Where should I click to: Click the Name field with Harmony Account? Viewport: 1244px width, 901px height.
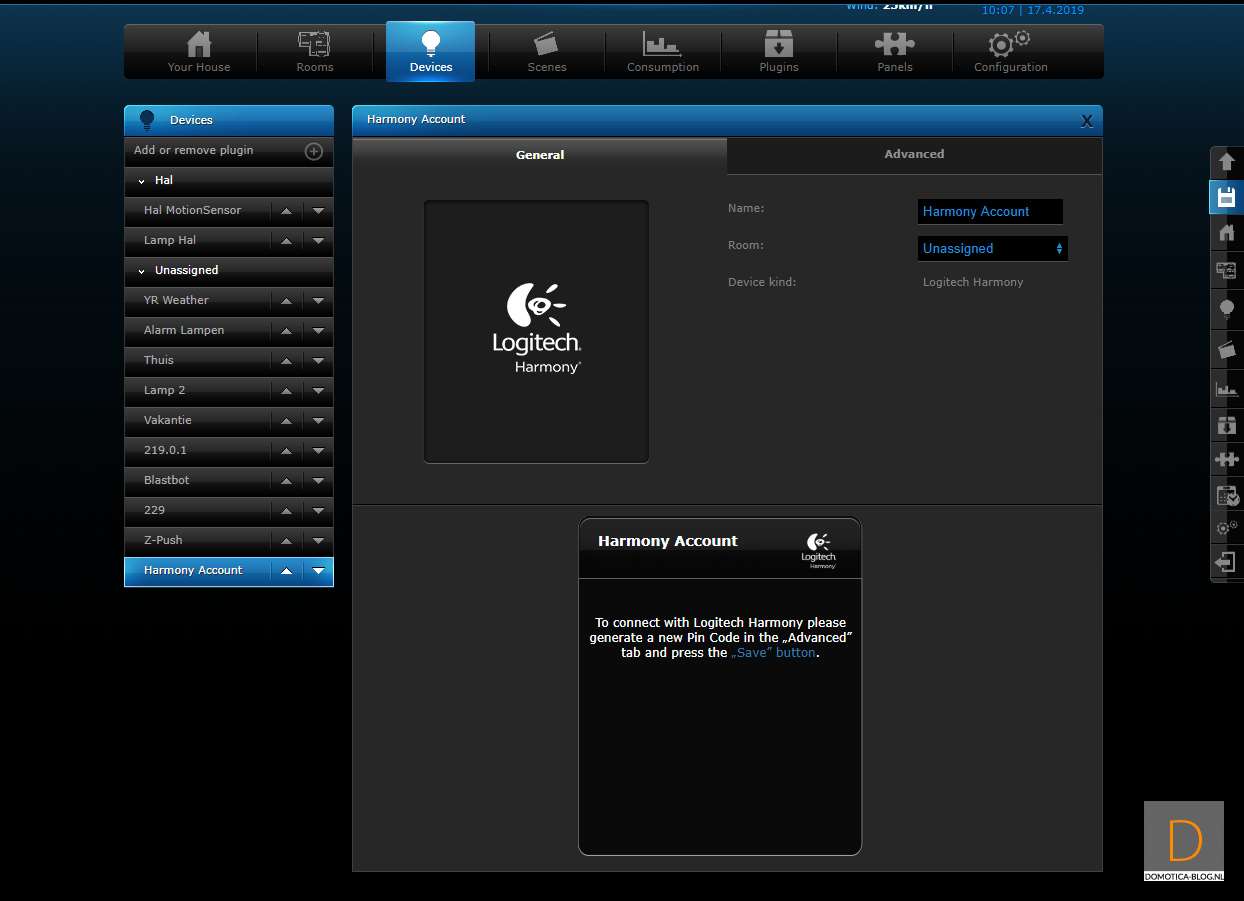pyautogui.click(x=989, y=212)
